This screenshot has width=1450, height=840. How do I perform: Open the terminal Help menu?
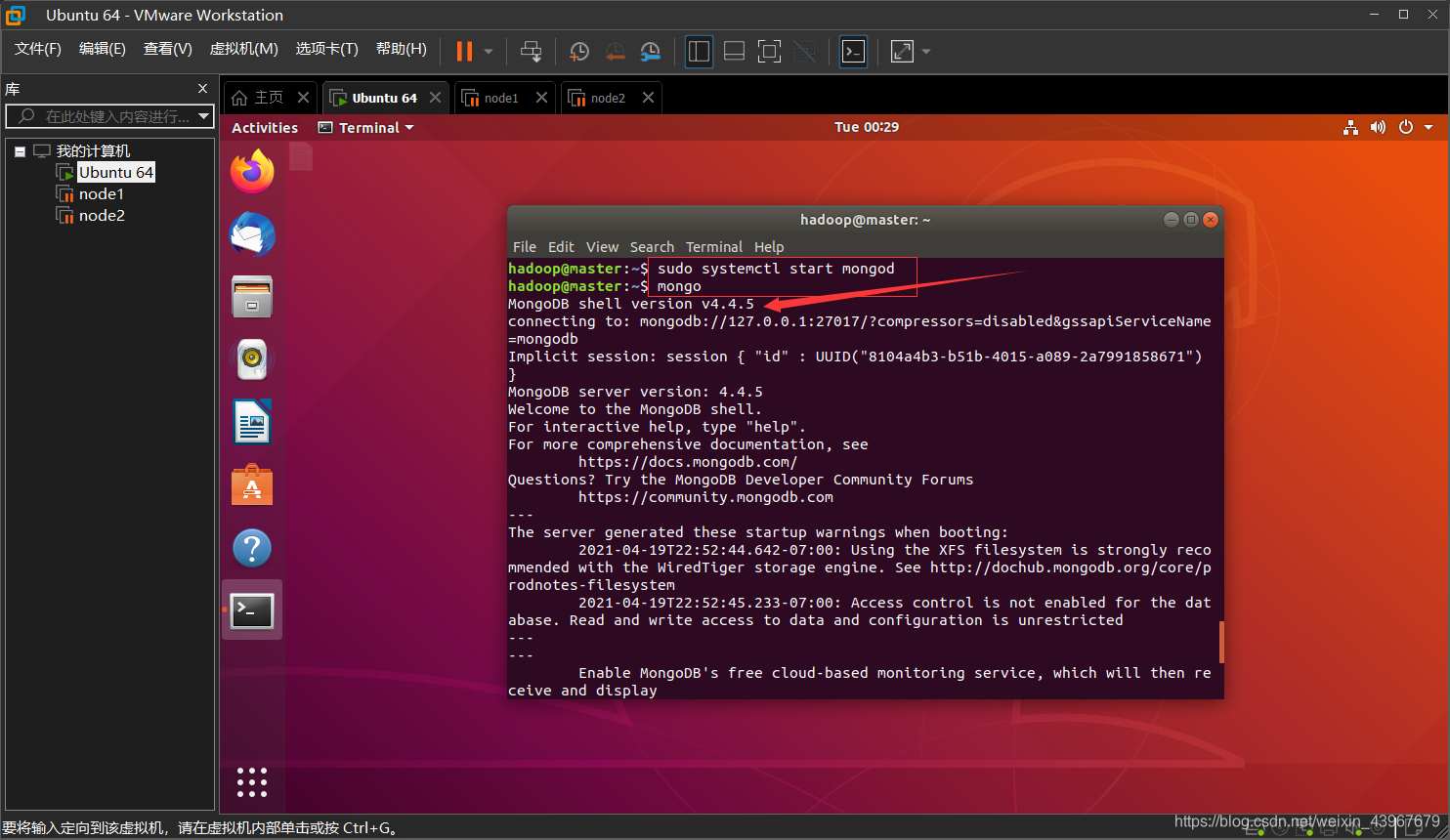pyautogui.click(x=769, y=247)
